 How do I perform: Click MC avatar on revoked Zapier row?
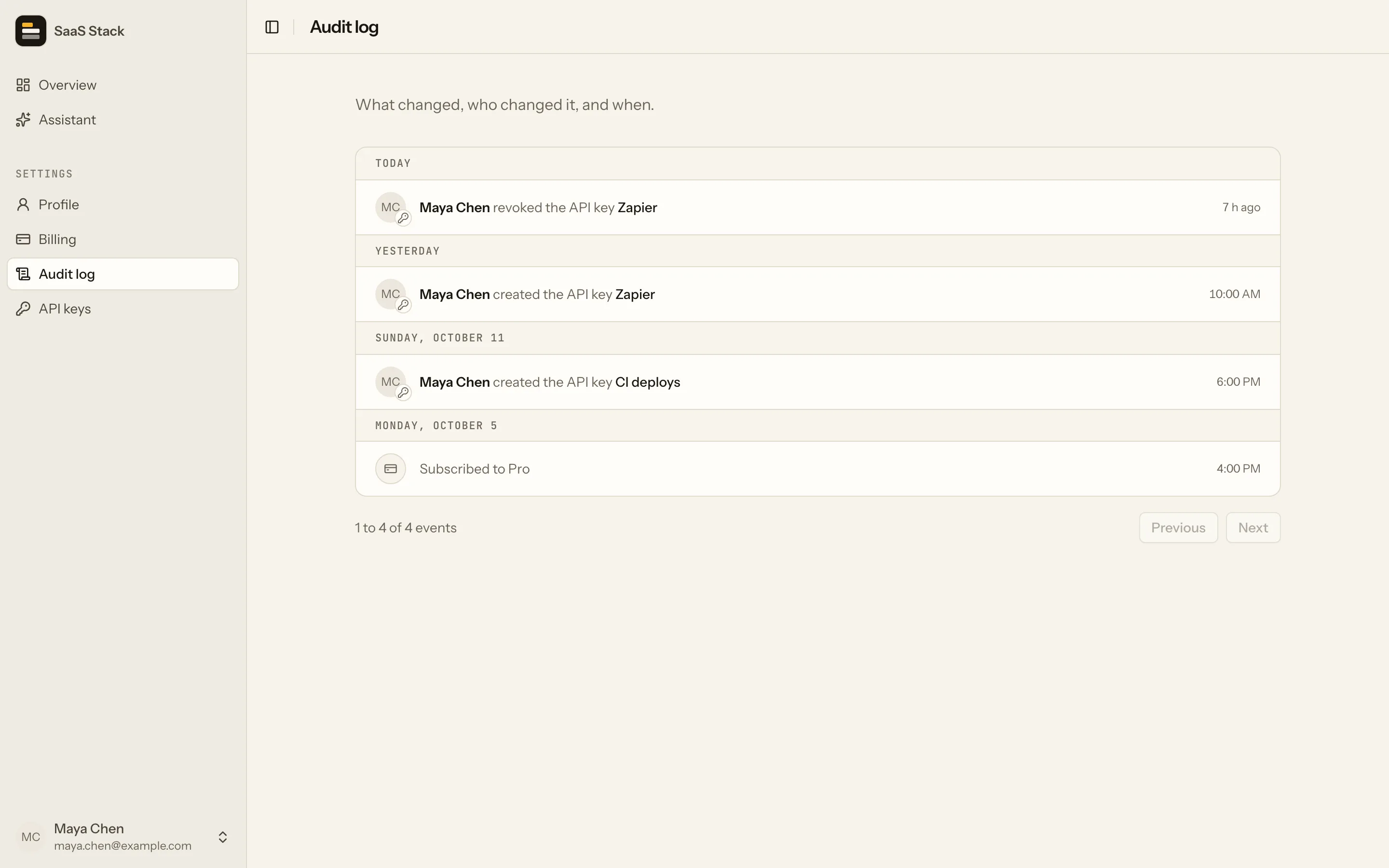point(390,207)
